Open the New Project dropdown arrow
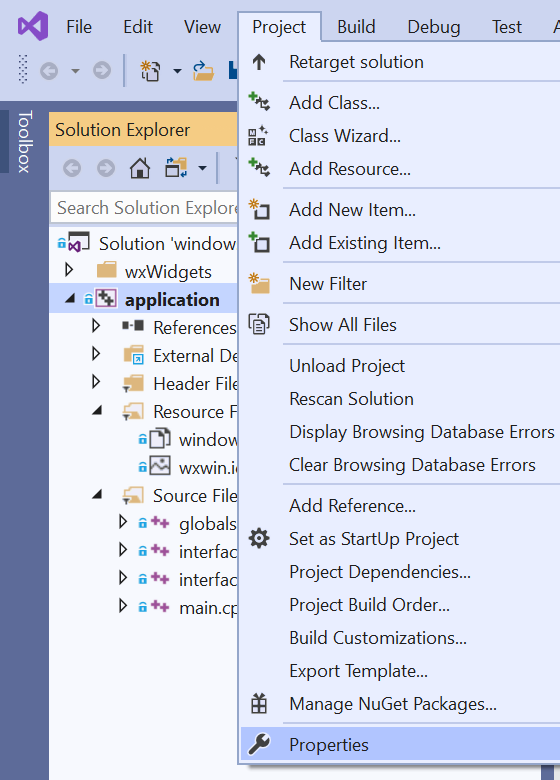Viewport: 560px width, 780px height. [177, 71]
